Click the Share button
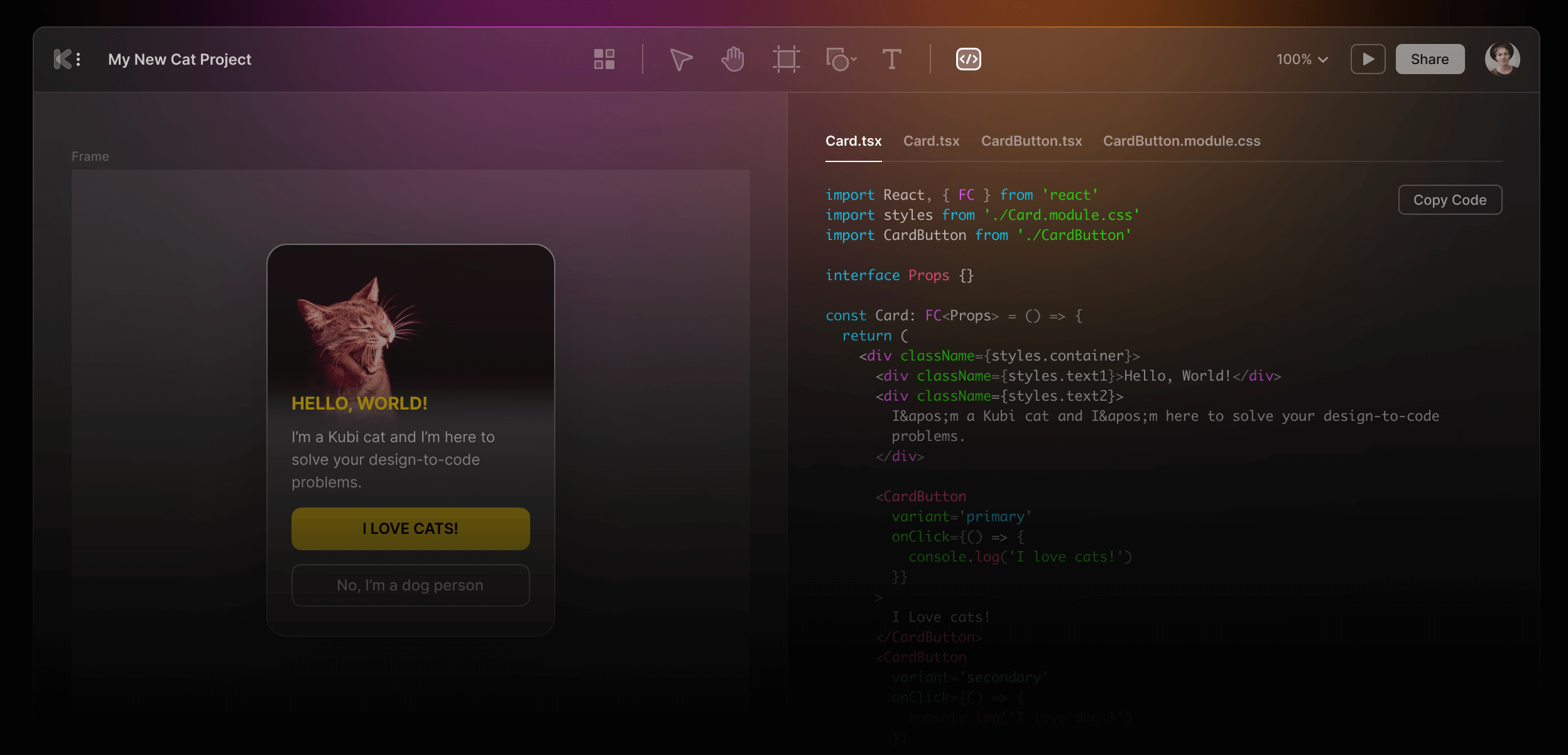Image resolution: width=1568 pixels, height=755 pixels. (x=1430, y=59)
